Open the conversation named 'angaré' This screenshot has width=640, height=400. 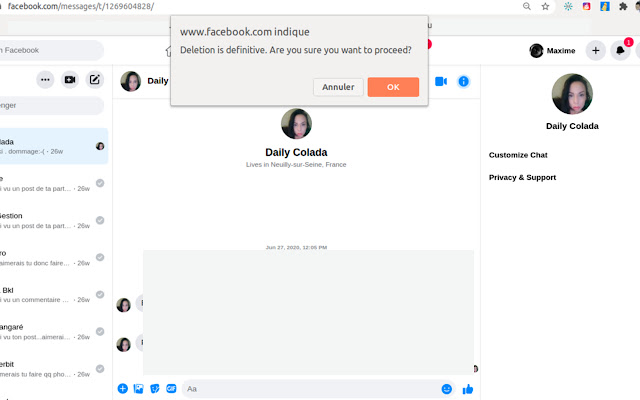point(53,331)
